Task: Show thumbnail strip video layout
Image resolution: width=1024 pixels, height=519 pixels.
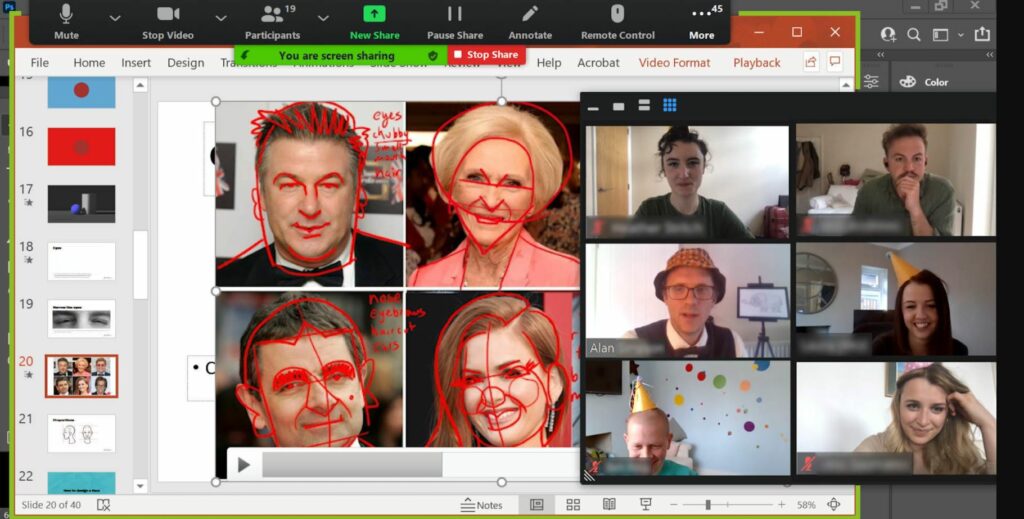Action: point(644,106)
